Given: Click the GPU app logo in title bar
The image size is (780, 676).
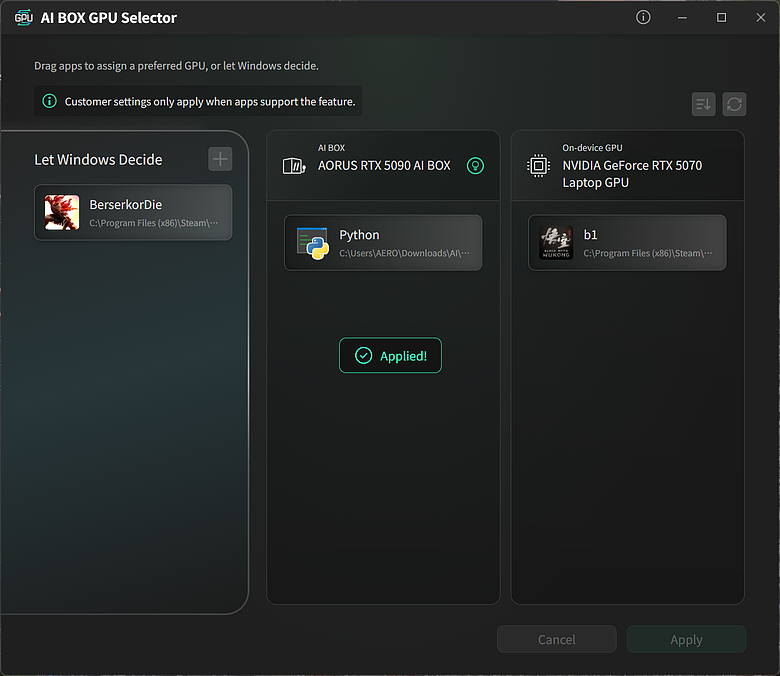Looking at the screenshot, I should click(x=23, y=18).
